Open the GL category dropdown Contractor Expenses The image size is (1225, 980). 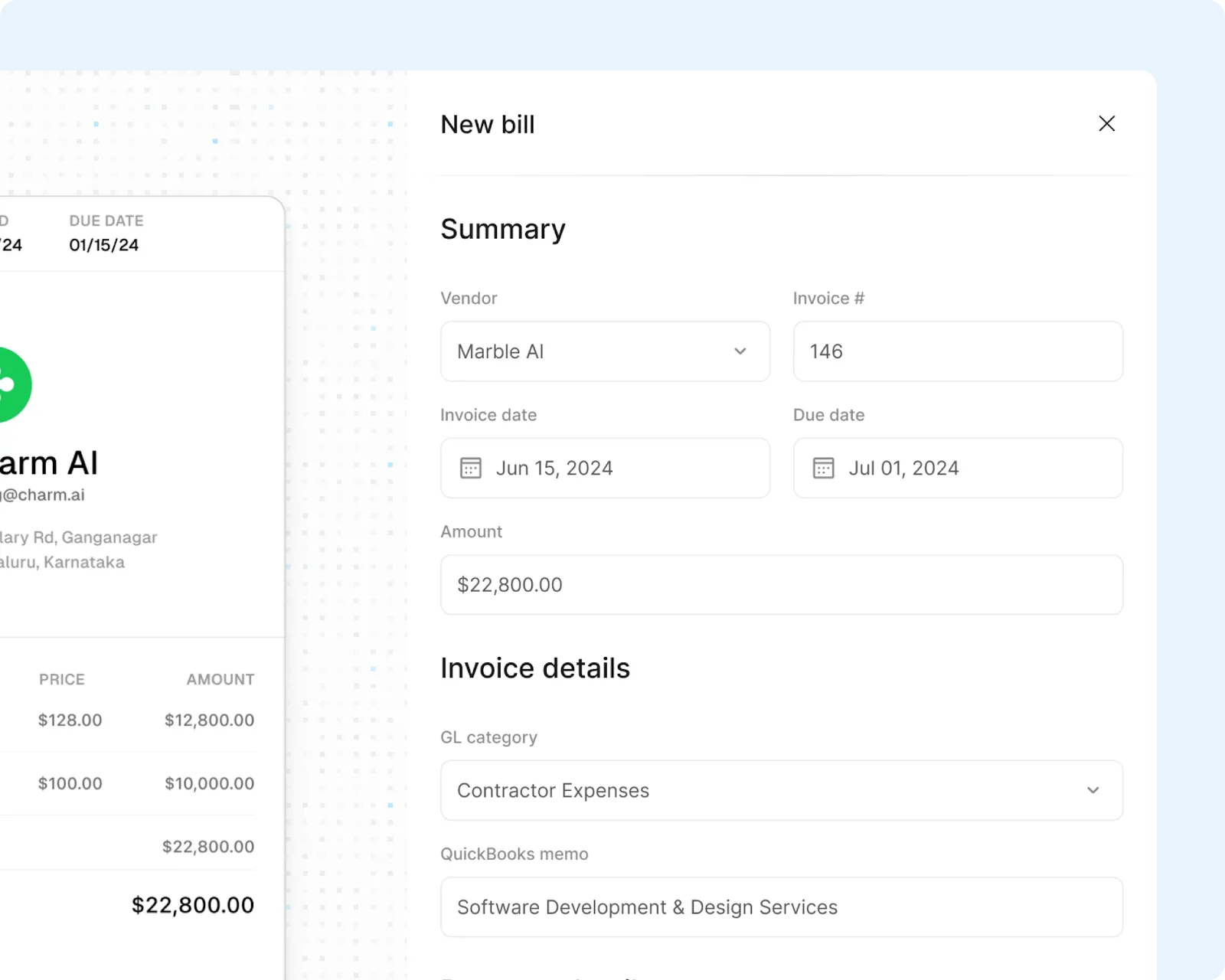782,790
